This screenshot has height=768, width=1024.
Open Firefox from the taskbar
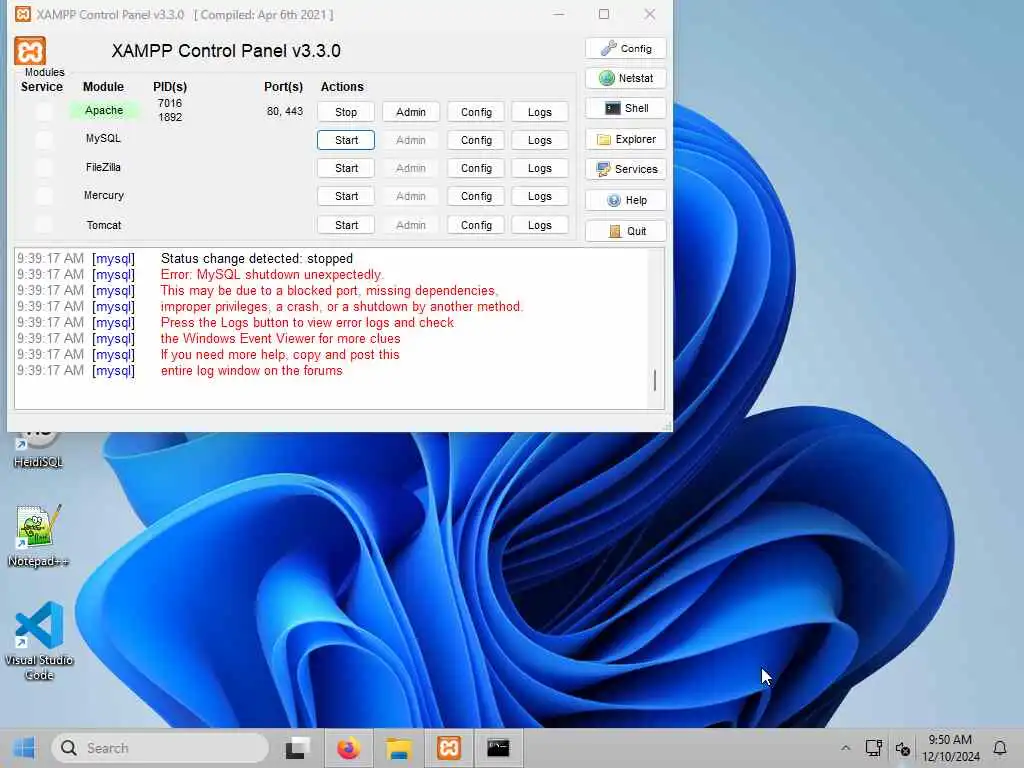click(x=348, y=748)
